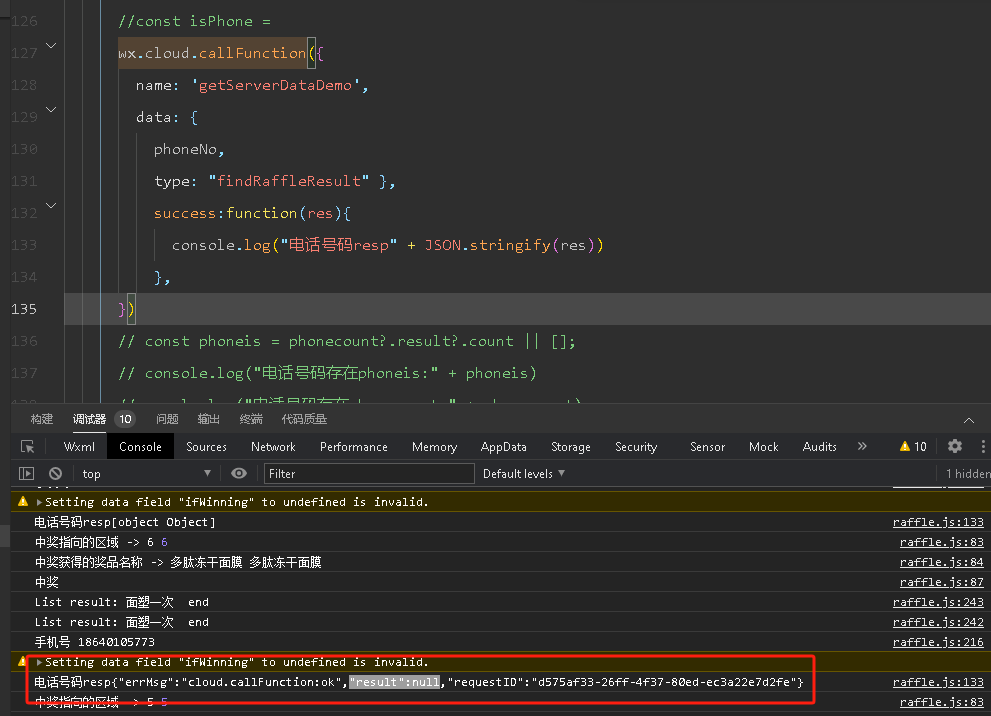The width and height of the screenshot is (991, 716).
Task: Click the highlighted "result":null text
Action: [394, 682]
